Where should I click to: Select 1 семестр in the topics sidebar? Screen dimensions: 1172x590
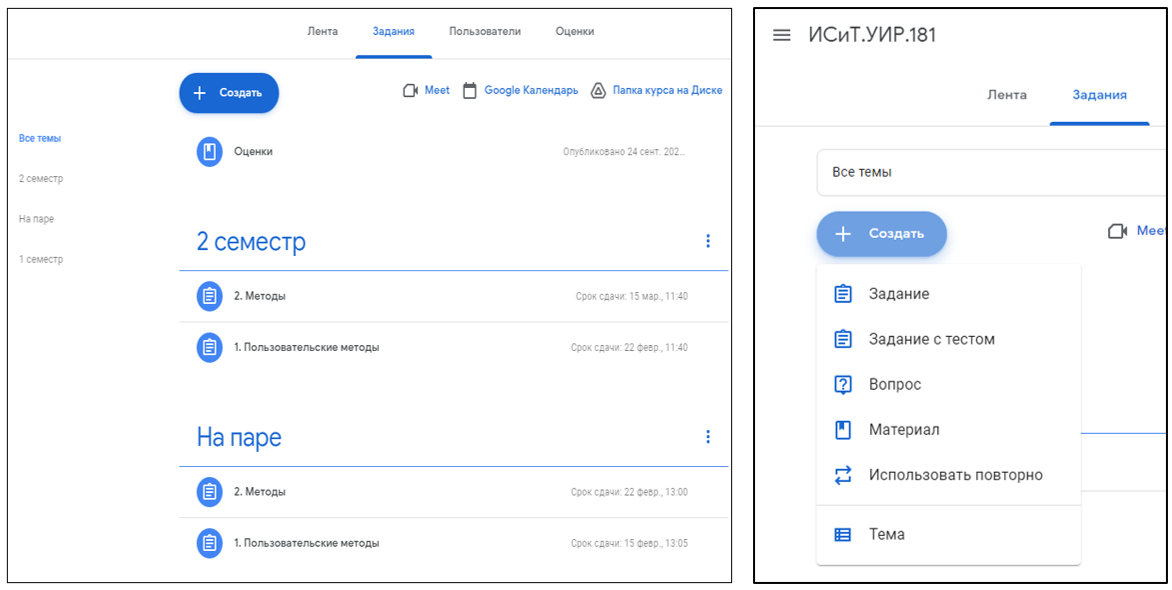pyautogui.click(x=41, y=259)
